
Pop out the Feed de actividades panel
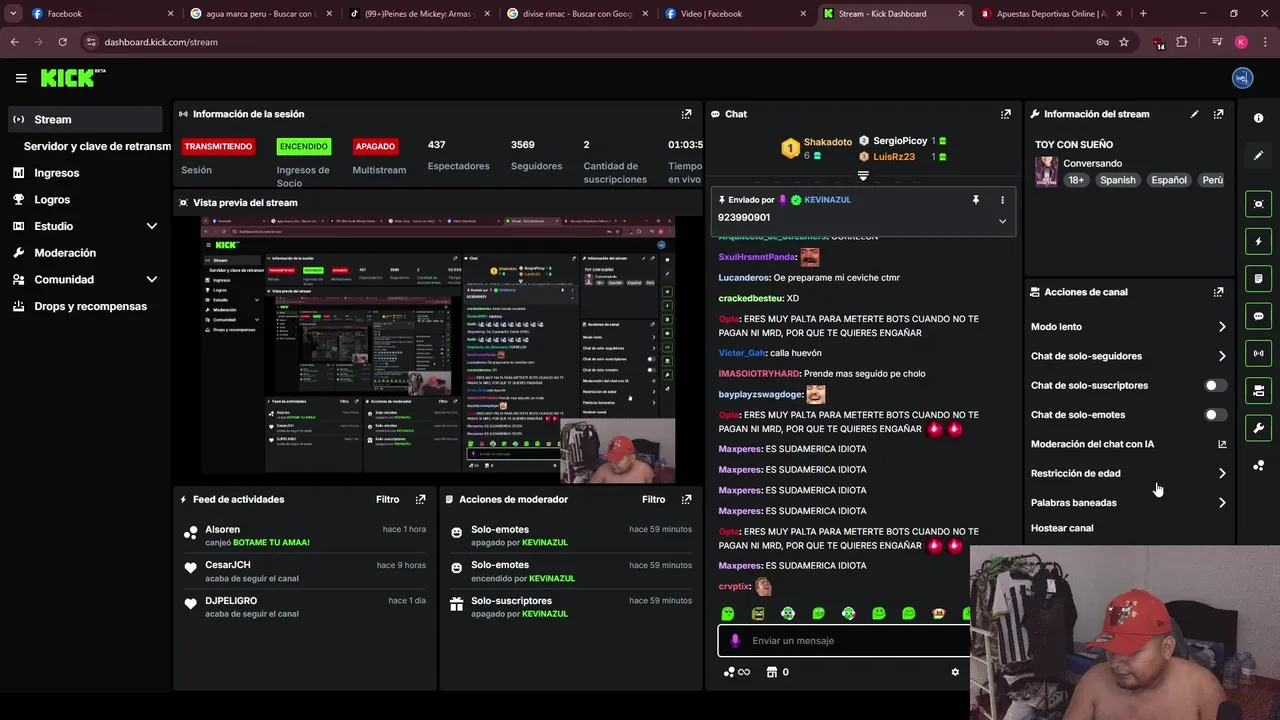pos(420,499)
